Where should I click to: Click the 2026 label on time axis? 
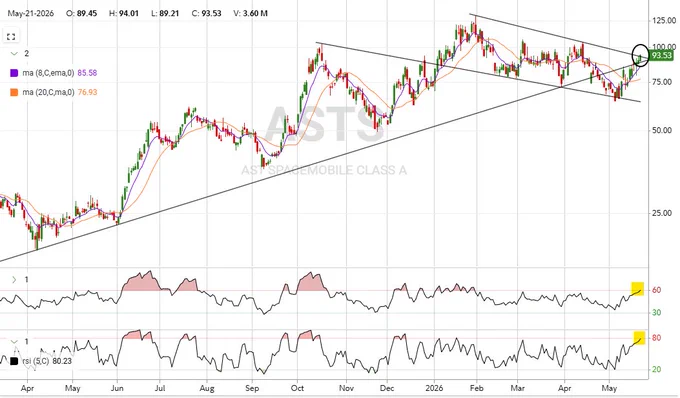point(434,388)
